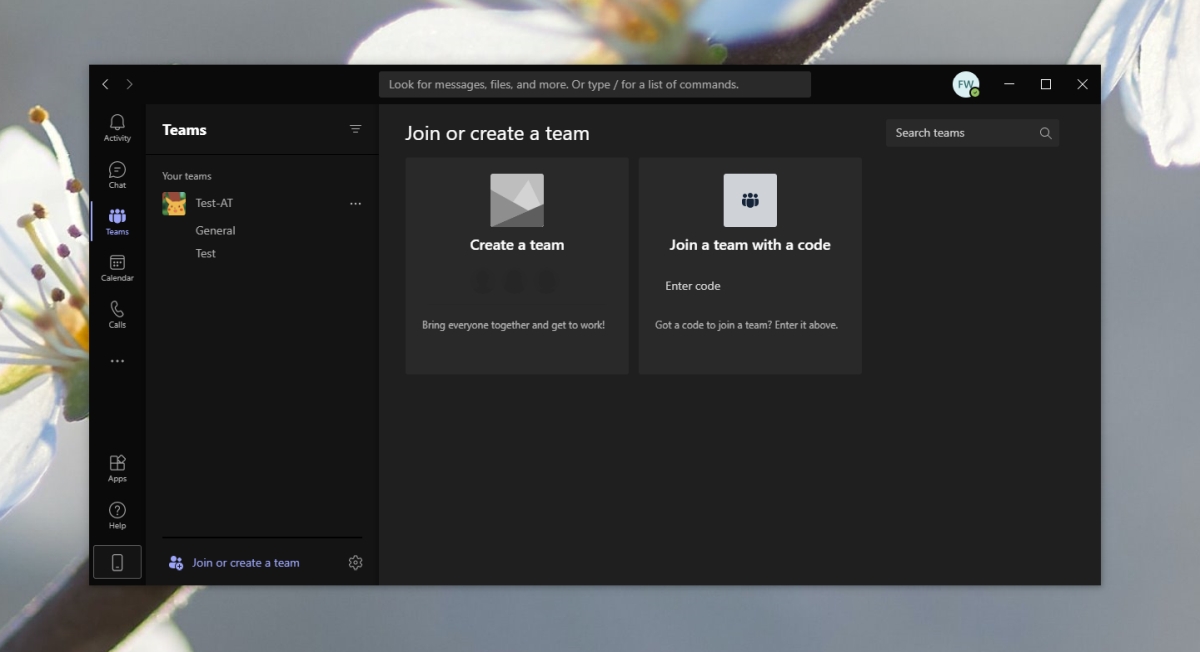This screenshot has width=1200, height=652.
Task: Focus the Search teams box
Action: [x=972, y=133]
